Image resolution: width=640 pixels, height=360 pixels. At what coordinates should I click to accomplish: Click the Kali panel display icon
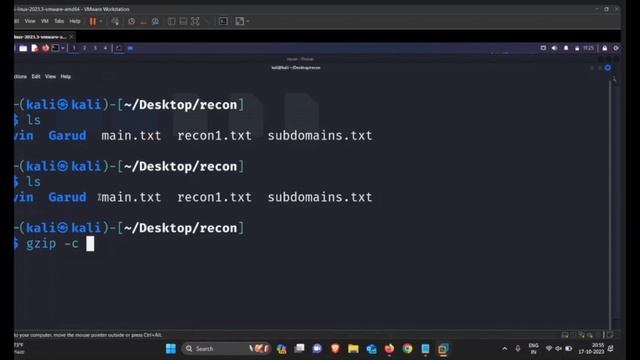click(543, 48)
